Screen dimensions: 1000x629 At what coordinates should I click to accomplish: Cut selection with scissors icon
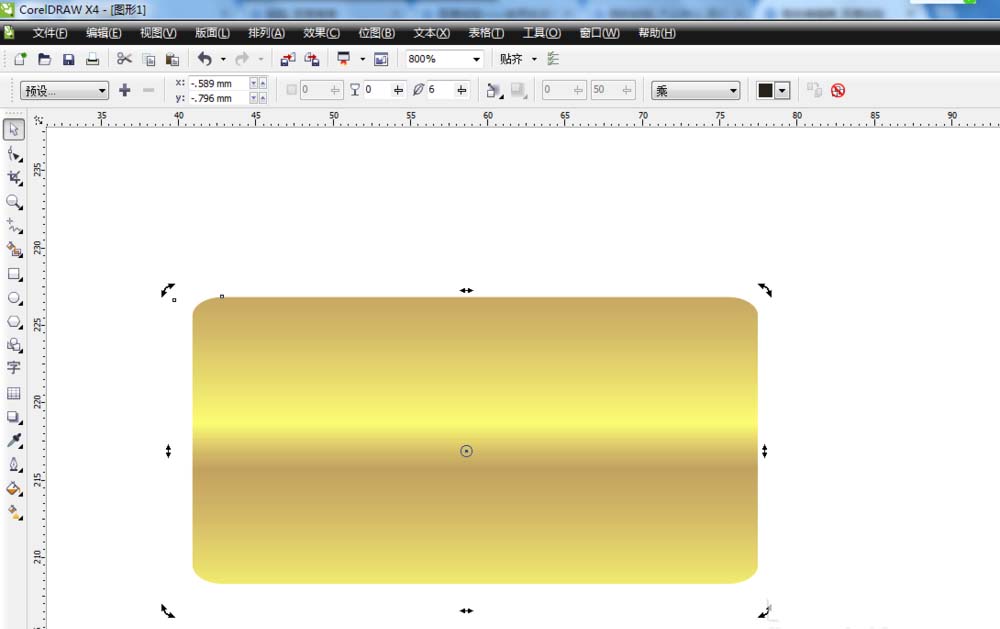pyautogui.click(x=124, y=59)
